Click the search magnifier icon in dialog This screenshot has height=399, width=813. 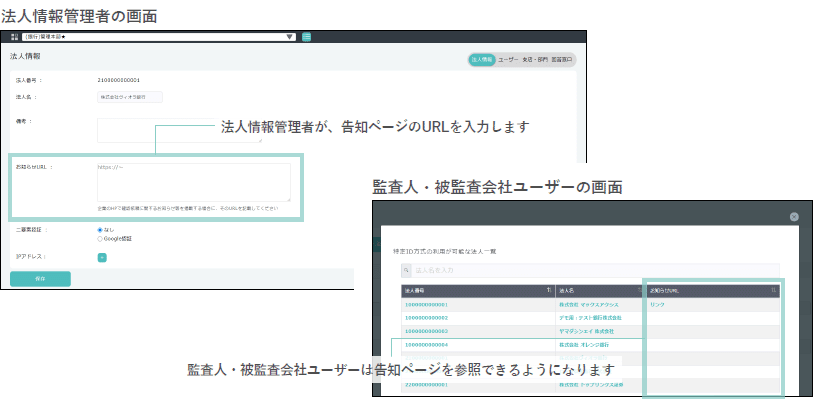406,270
